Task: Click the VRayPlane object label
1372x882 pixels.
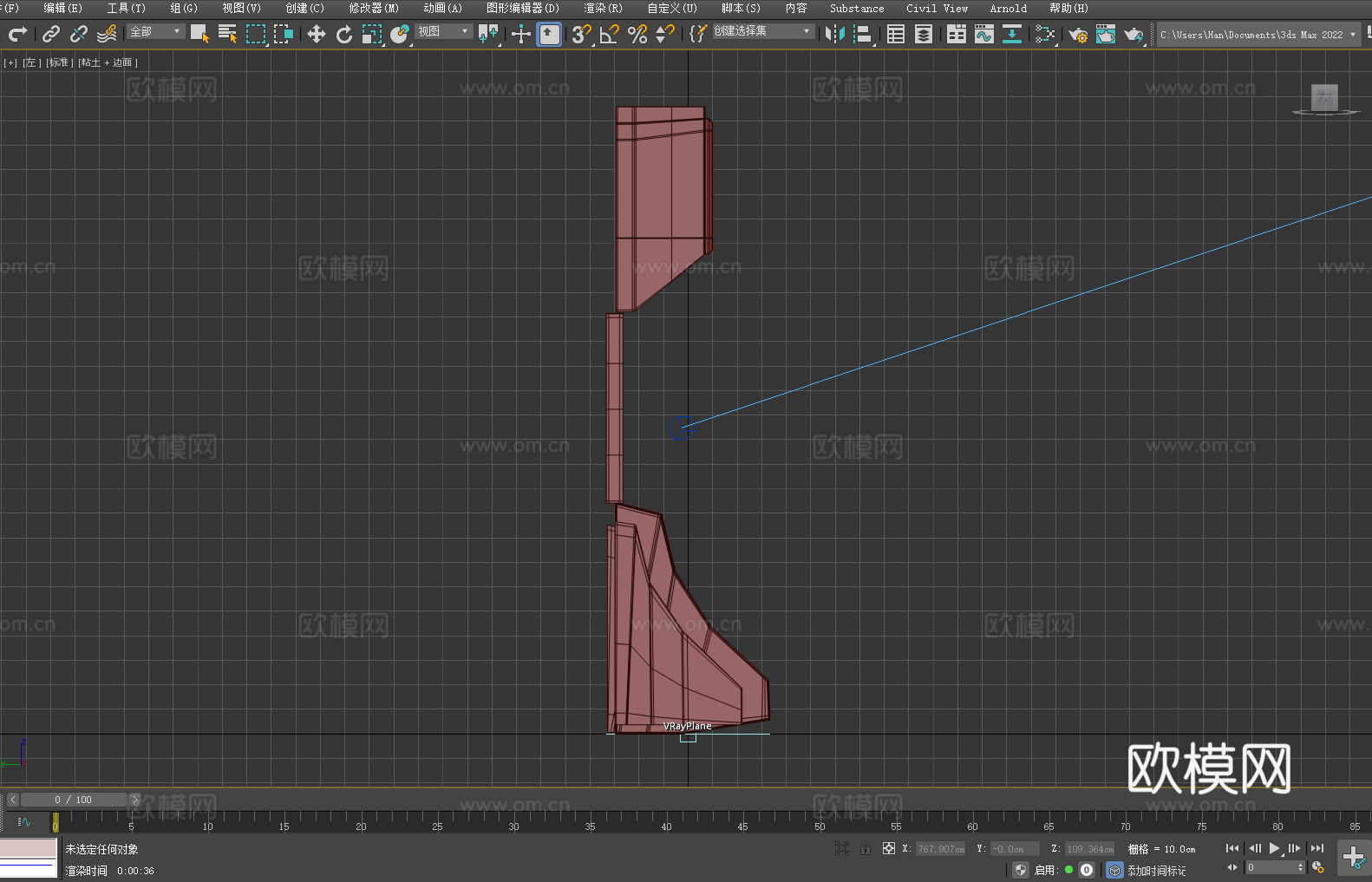Action: point(687,726)
